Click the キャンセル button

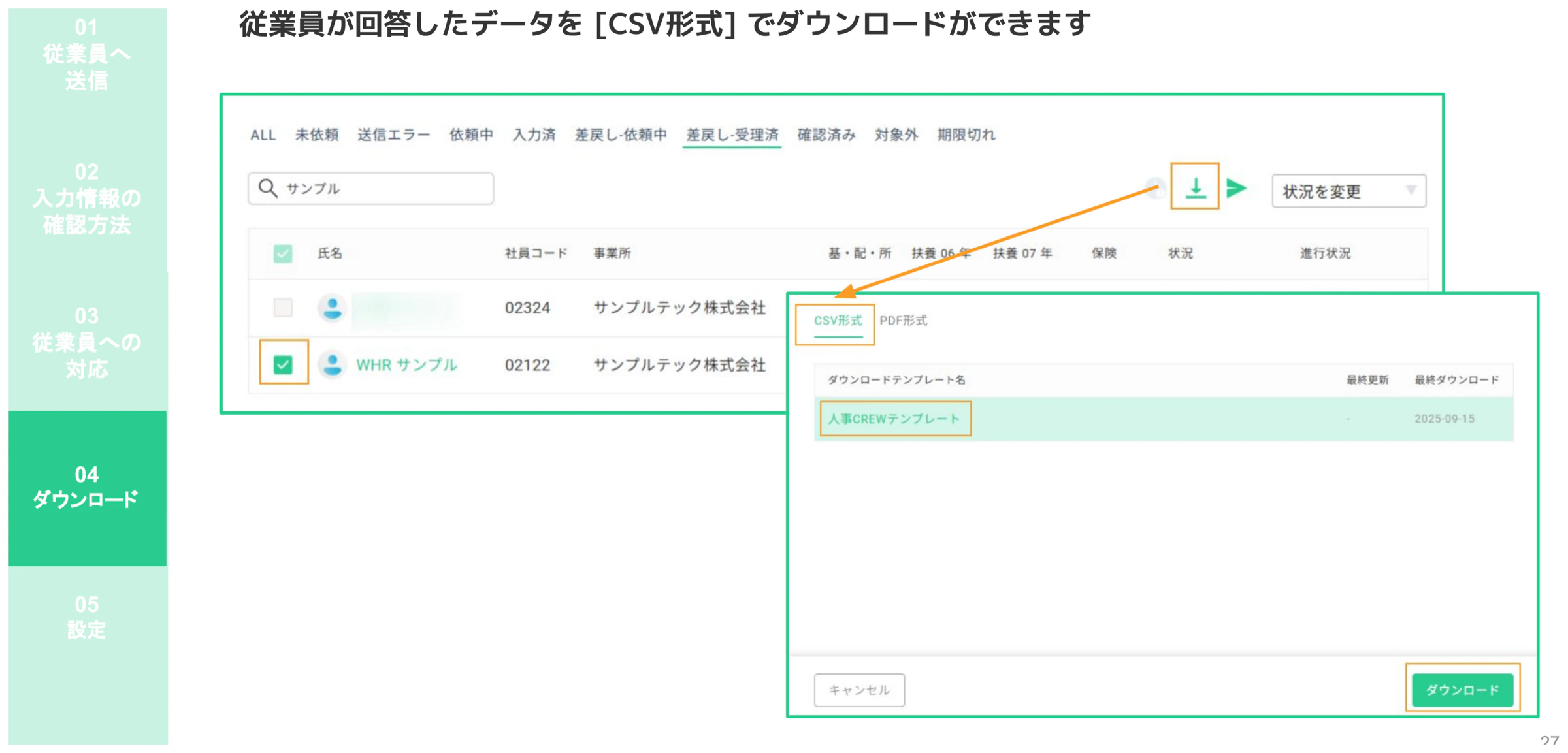(x=859, y=690)
